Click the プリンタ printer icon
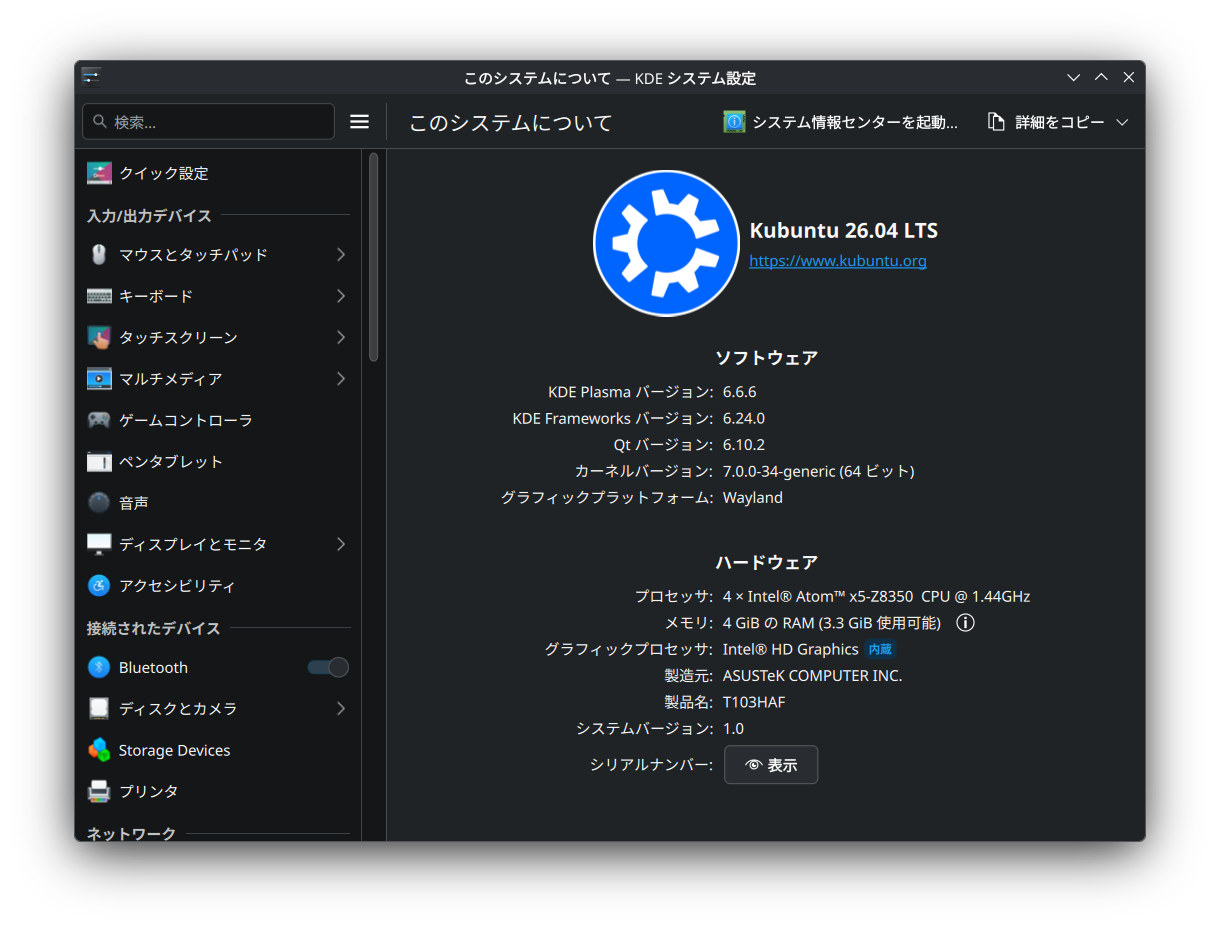Screen dimensions: 1220x930 pyautogui.click(x=99, y=791)
